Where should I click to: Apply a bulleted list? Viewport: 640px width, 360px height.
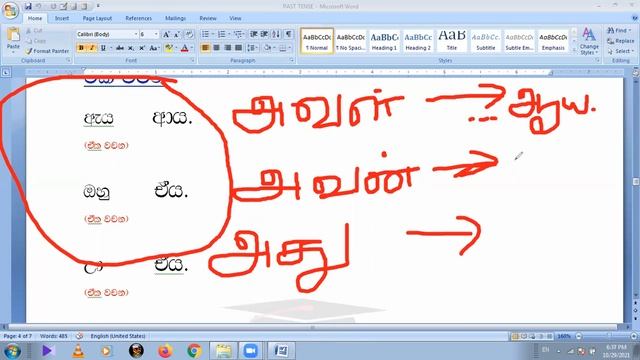coord(205,34)
